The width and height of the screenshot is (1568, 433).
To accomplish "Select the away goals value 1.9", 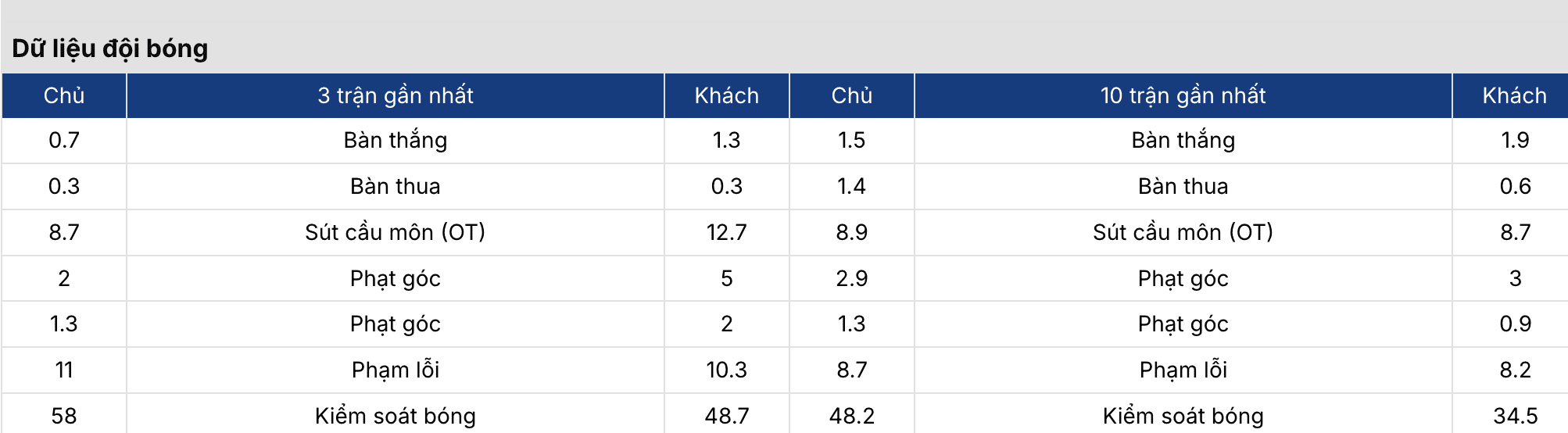I will [x=1515, y=141].
